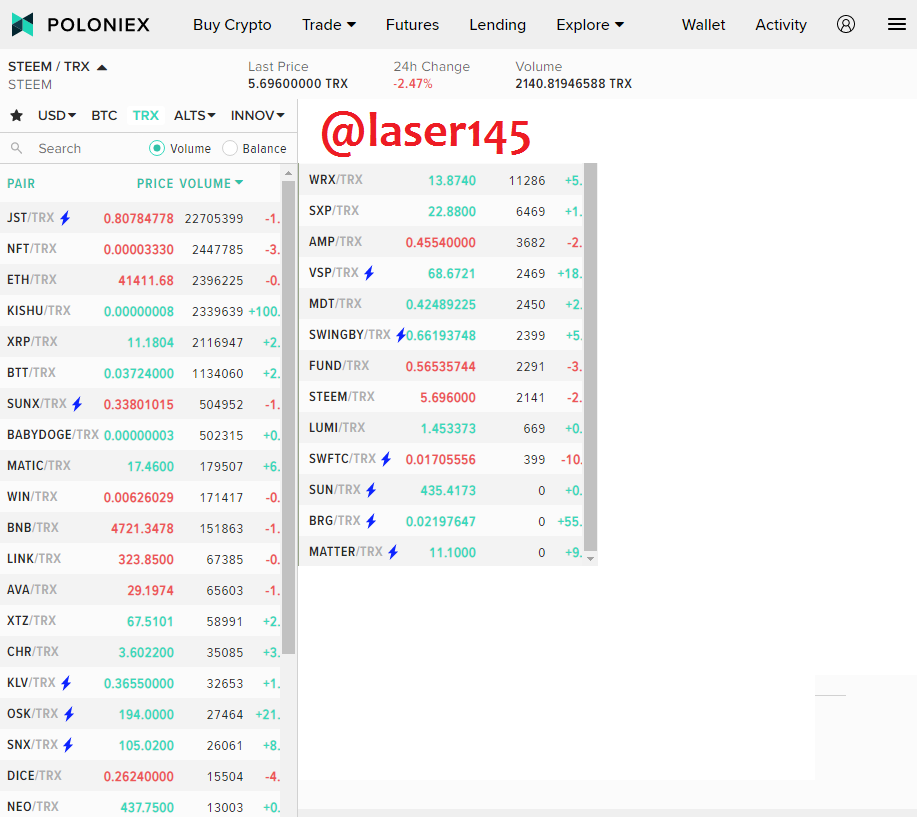Sort the list by PAIR header

(x=21, y=183)
